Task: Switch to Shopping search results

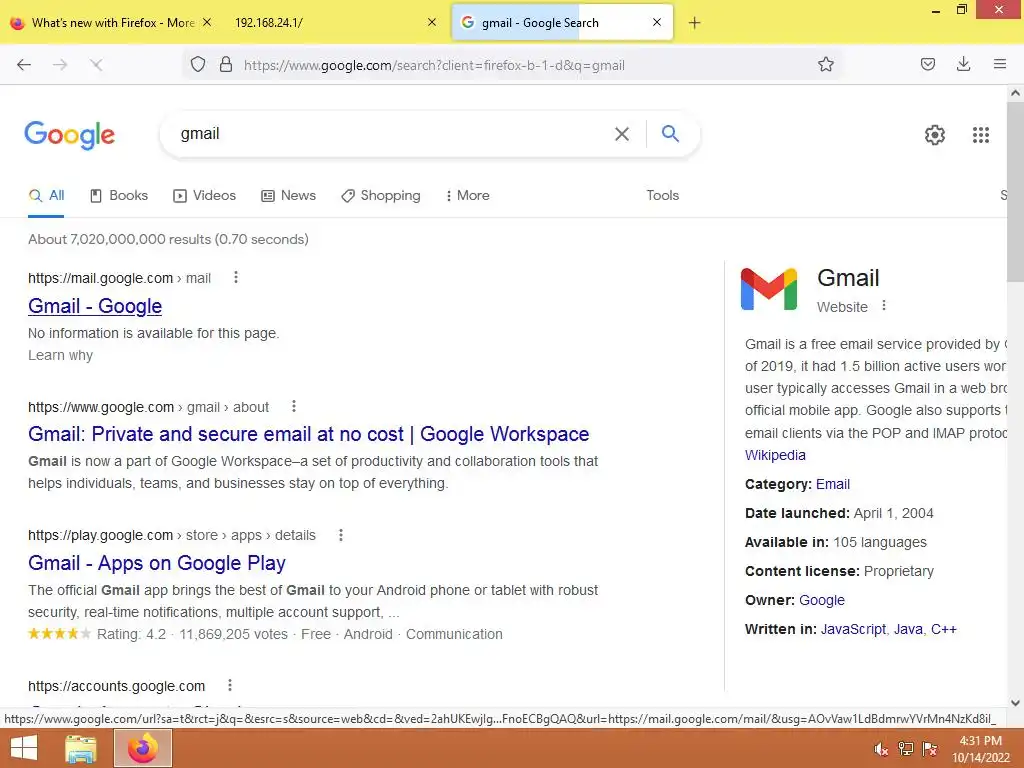Action: click(381, 195)
